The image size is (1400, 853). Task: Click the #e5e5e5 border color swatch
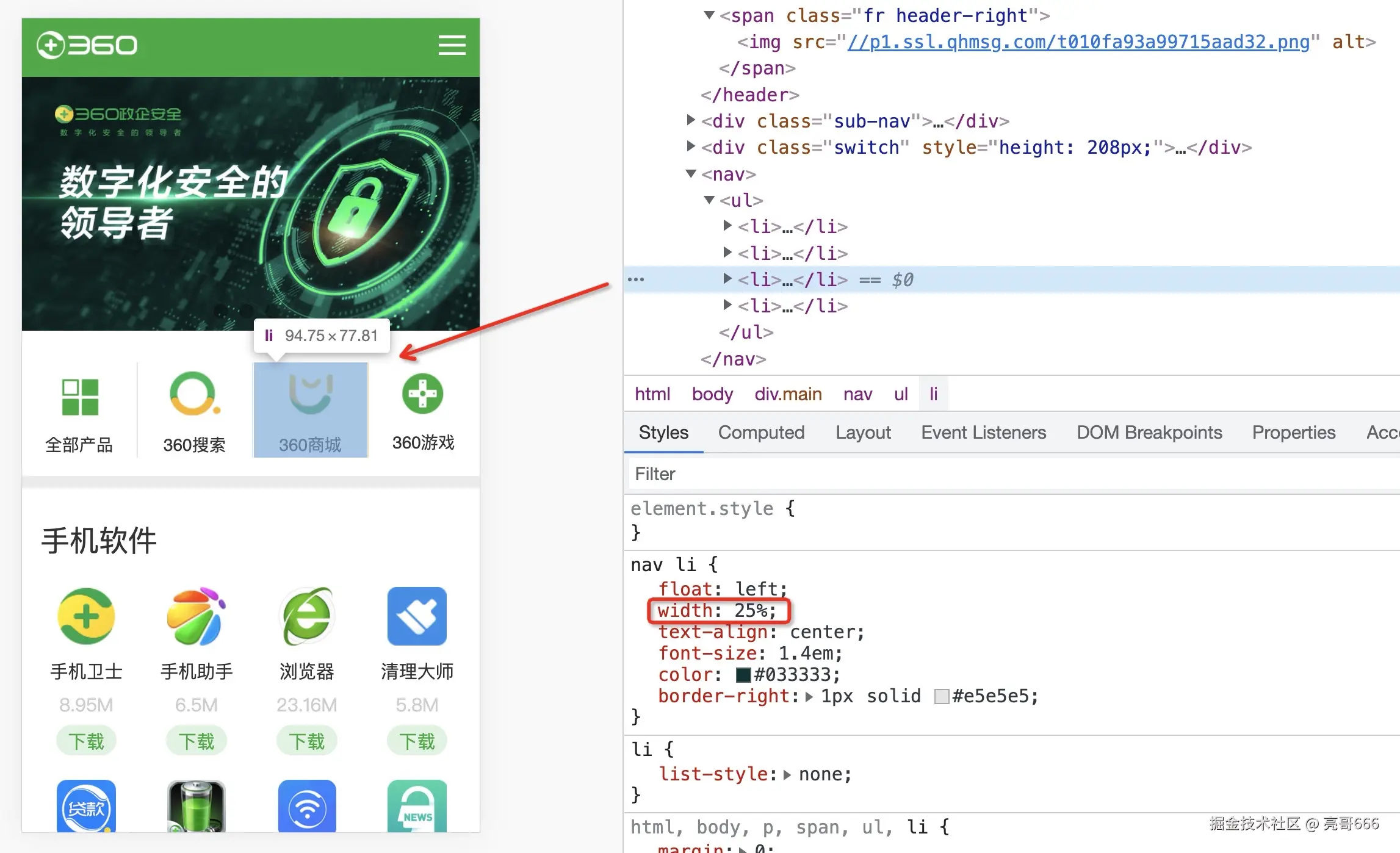pyautogui.click(x=942, y=697)
